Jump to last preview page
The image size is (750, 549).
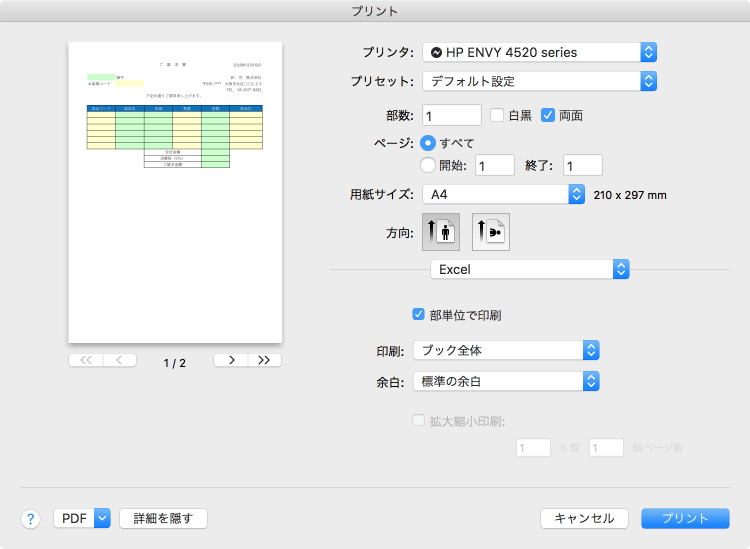(264, 360)
